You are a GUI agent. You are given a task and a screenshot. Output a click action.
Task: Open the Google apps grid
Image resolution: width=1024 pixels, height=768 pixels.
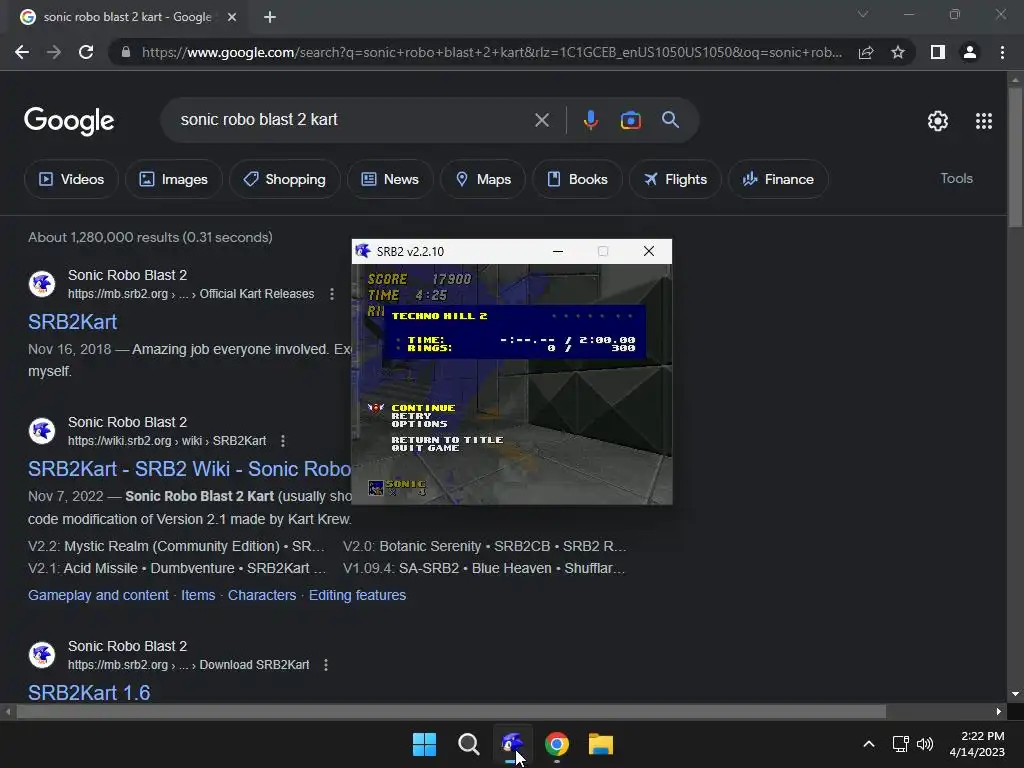click(x=984, y=121)
